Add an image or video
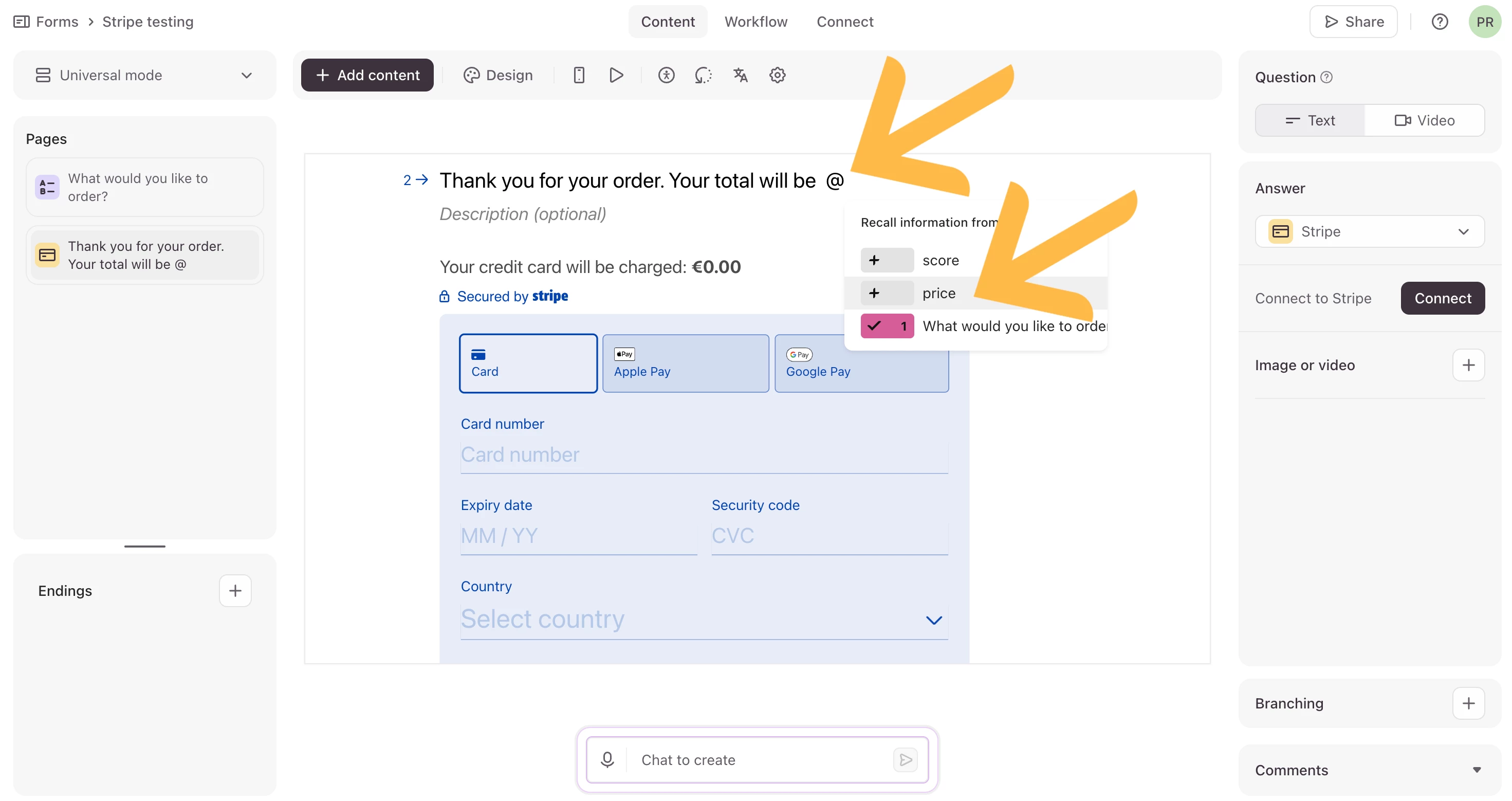The image size is (1512, 801). pos(1468,365)
